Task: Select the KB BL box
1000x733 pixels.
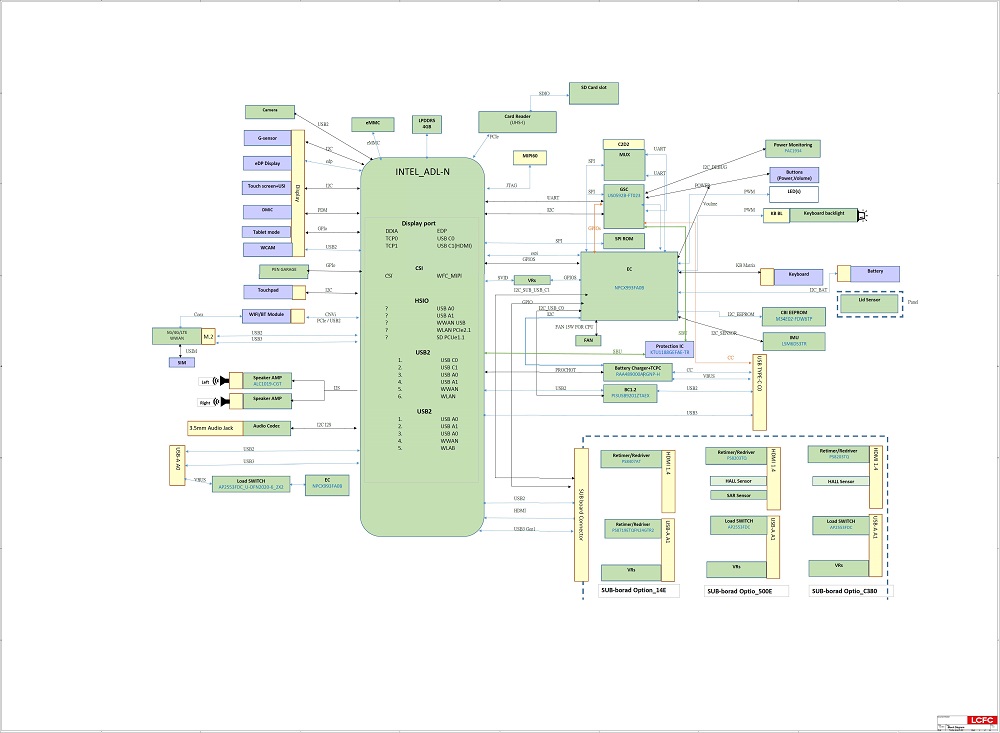Action: (776, 215)
